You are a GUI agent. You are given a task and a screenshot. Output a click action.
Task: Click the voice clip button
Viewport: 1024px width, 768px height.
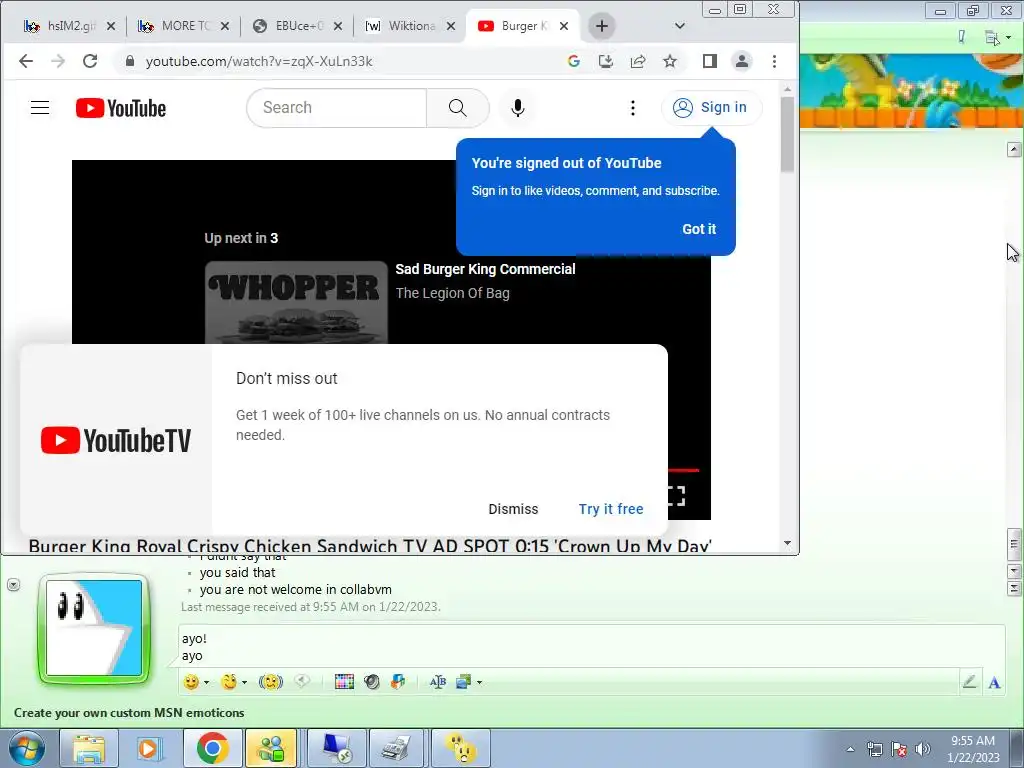click(301, 681)
